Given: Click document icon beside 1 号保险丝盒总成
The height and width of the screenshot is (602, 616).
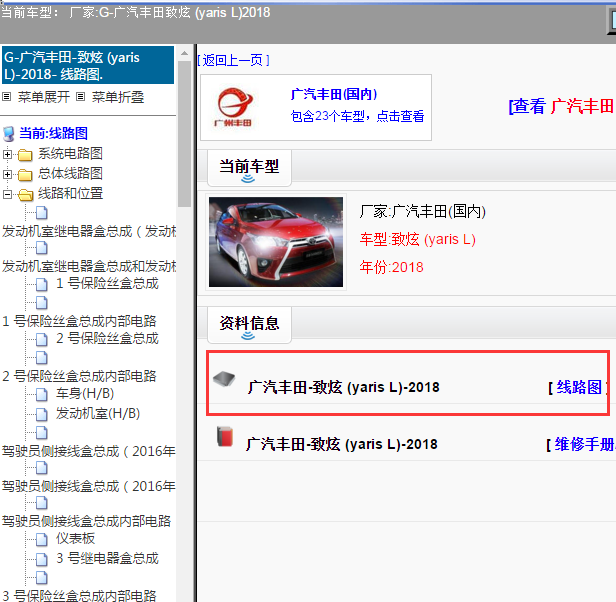Looking at the screenshot, I should [x=42, y=284].
